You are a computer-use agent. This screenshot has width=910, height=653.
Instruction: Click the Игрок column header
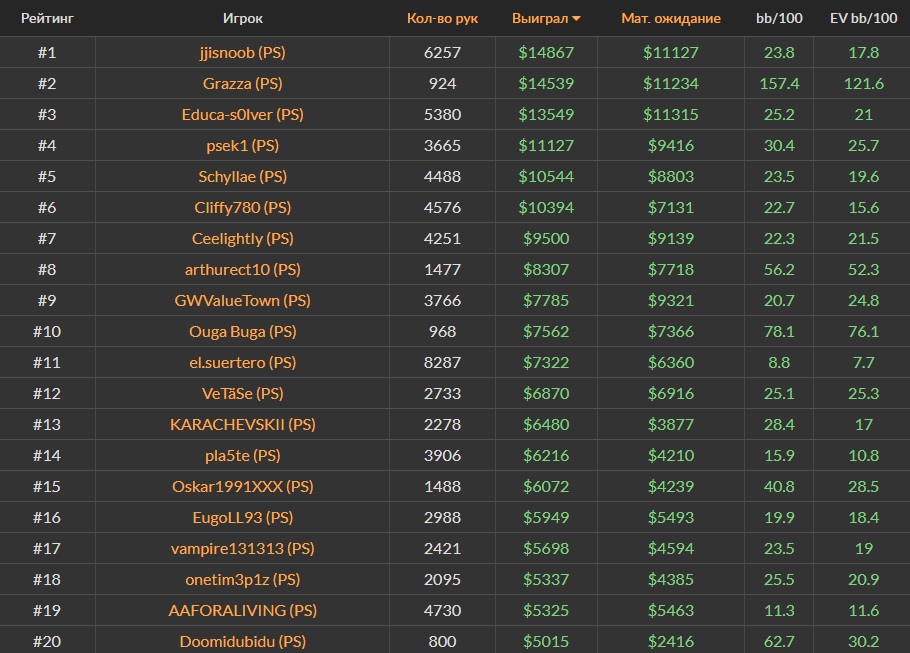click(243, 18)
